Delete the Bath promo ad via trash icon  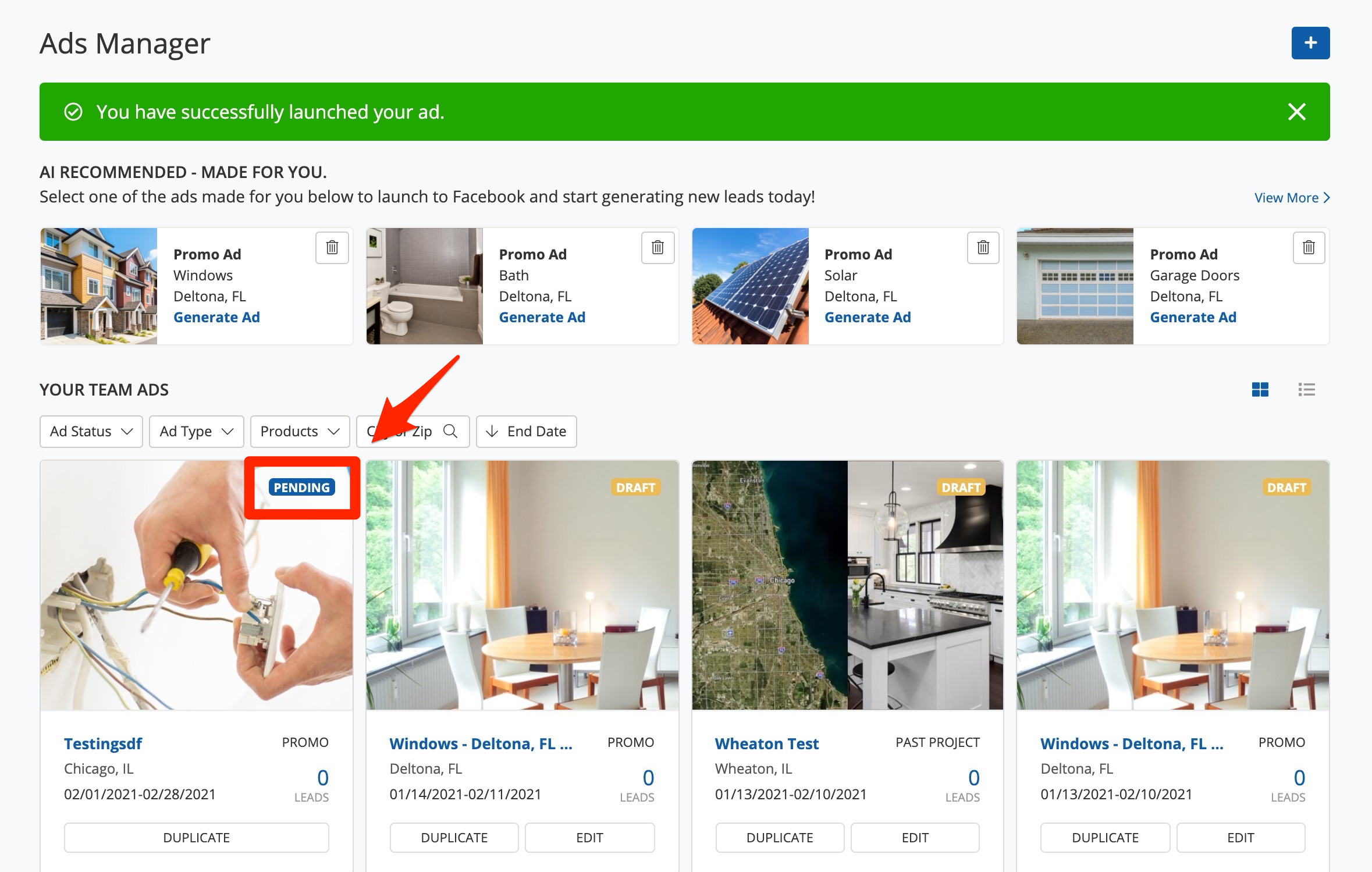[657, 248]
